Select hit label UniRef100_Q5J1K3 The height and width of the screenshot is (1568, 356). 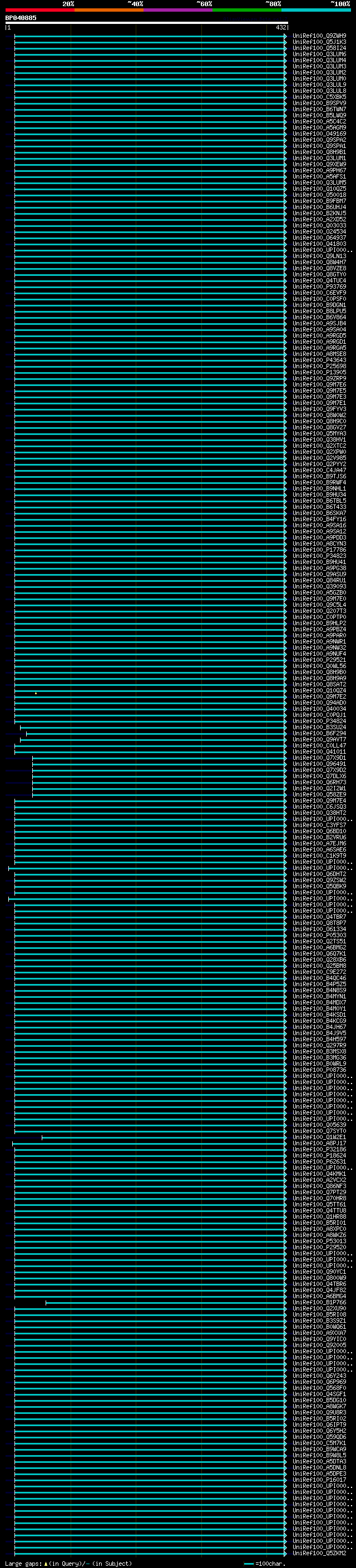pyautogui.click(x=319, y=42)
